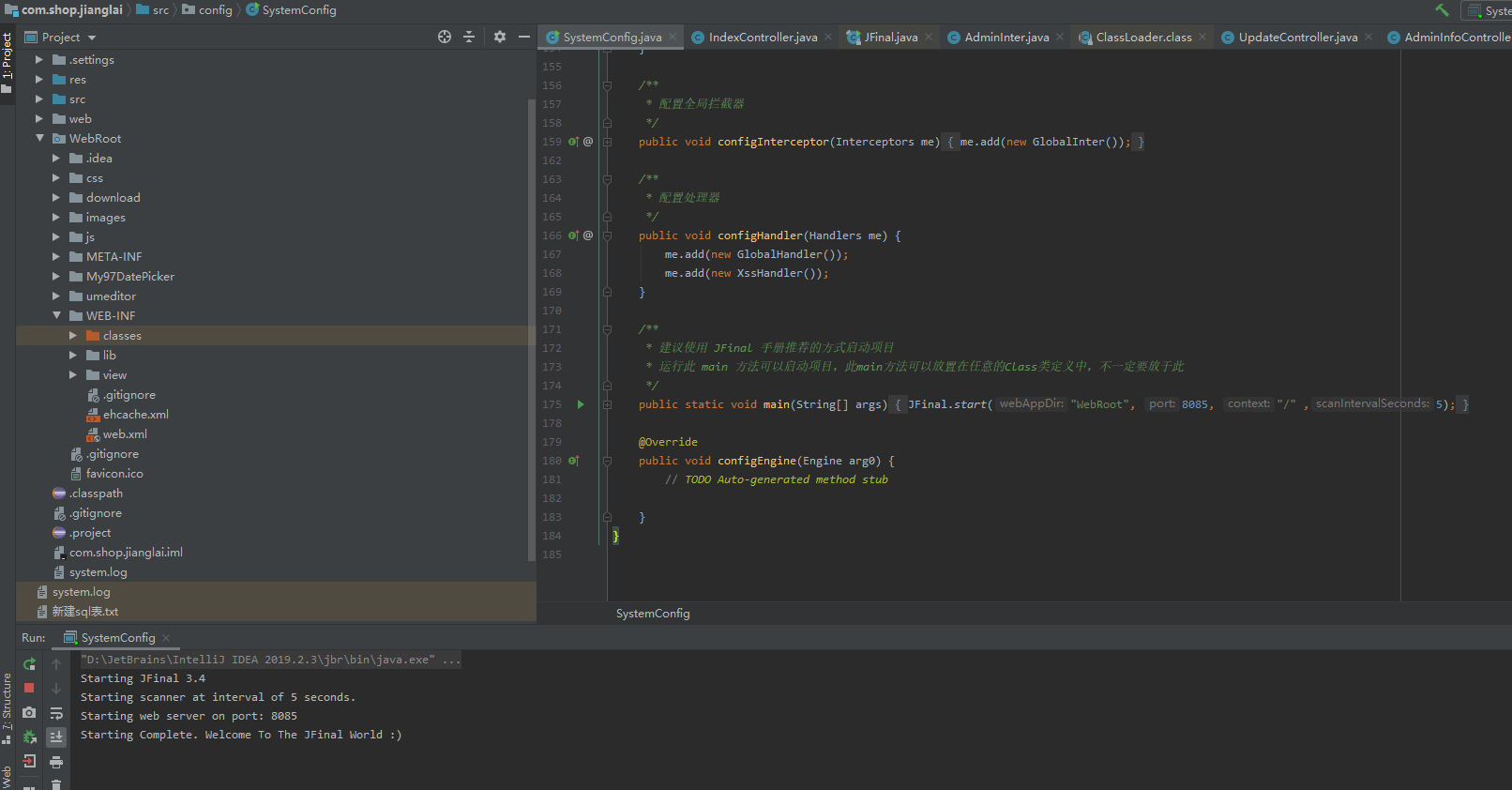The image size is (1512, 790).
Task: Click override gutter icon on line 159
Action: tap(573, 142)
